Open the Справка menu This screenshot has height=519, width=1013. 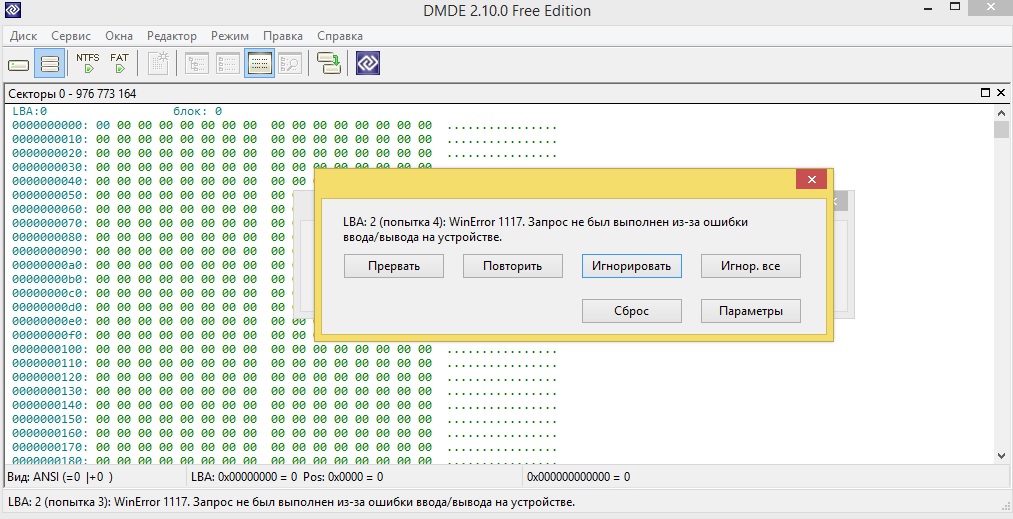(x=340, y=36)
